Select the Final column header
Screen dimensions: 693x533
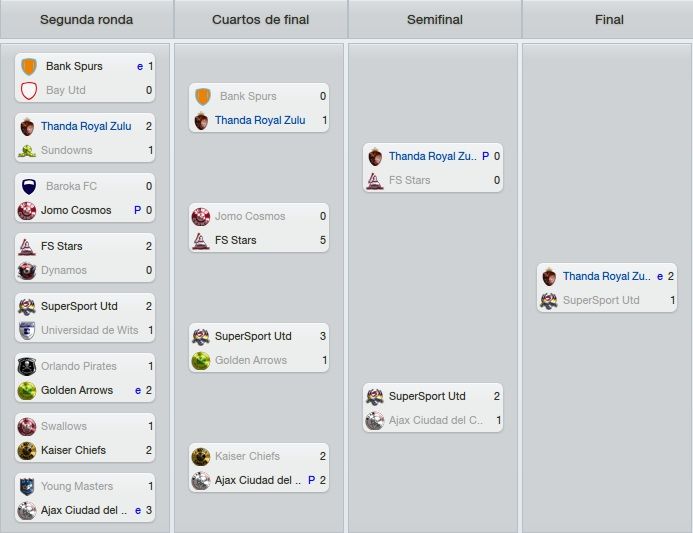point(608,19)
